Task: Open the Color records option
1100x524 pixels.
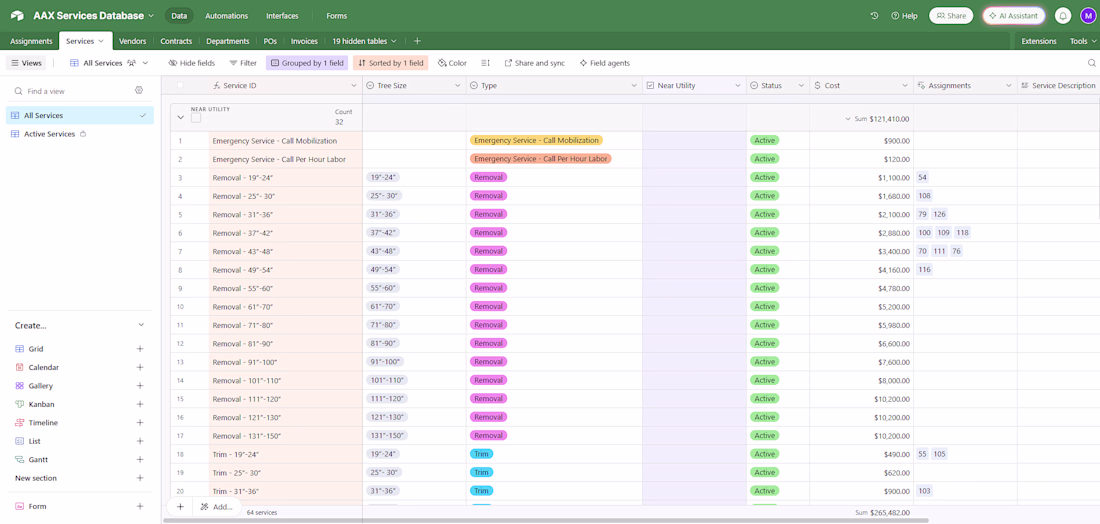Action: [452, 63]
